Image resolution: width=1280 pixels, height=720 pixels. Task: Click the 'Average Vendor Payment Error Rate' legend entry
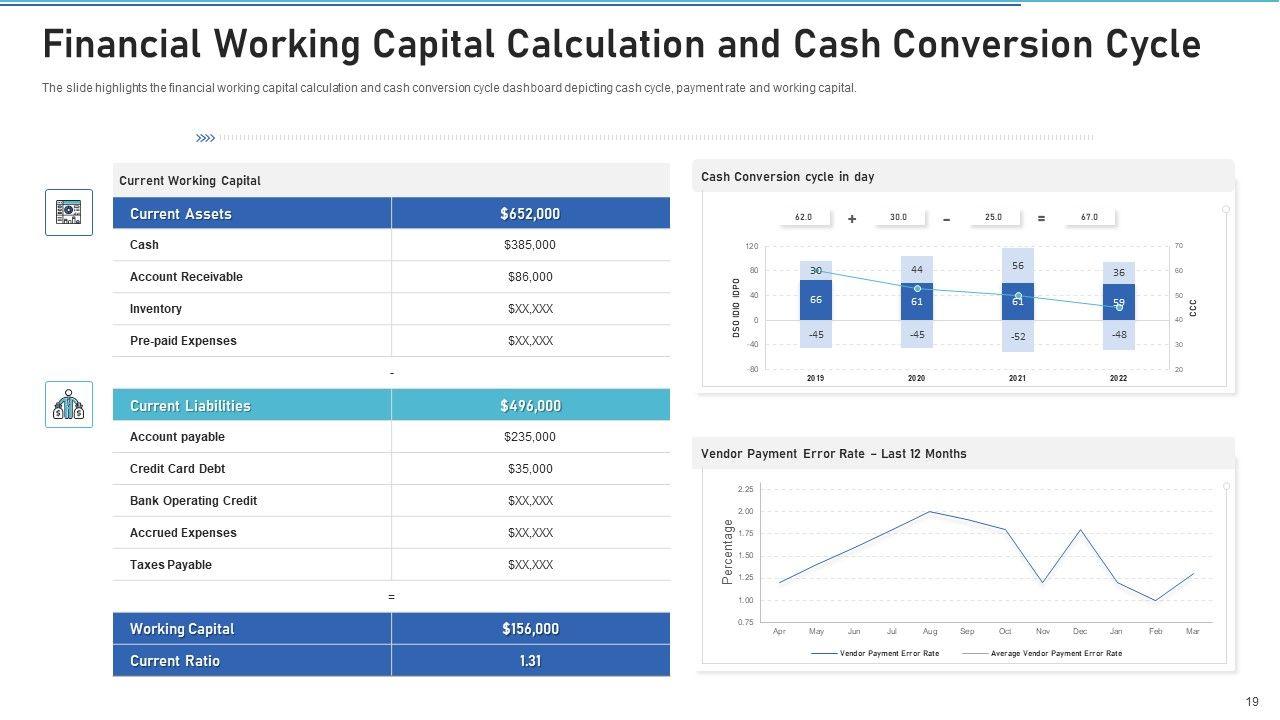(x=1042, y=654)
